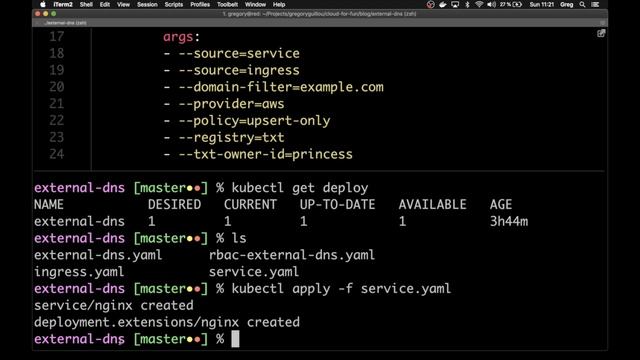The width and height of the screenshot is (640, 360).
Task: Open Notification Center list icon
Action: click(x=596, y=4)
